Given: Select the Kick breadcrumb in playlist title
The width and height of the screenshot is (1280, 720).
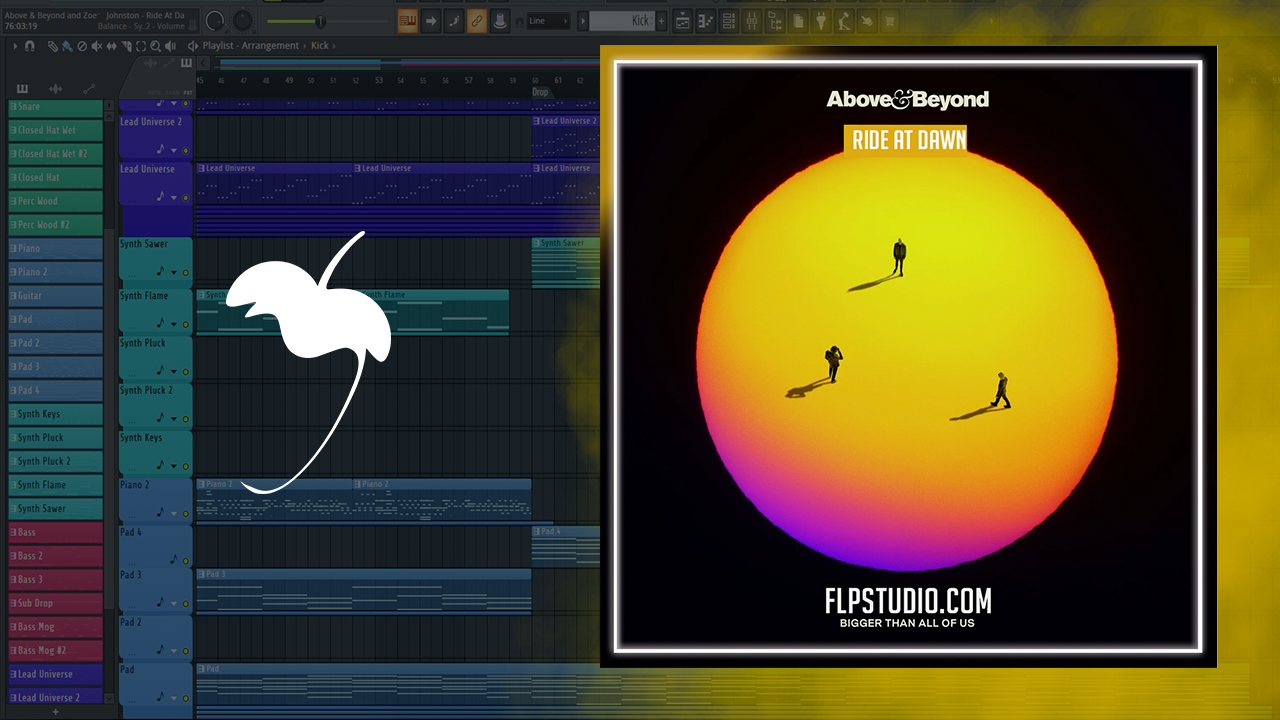Looking at the screenshot, I should [x=320, y=46].
